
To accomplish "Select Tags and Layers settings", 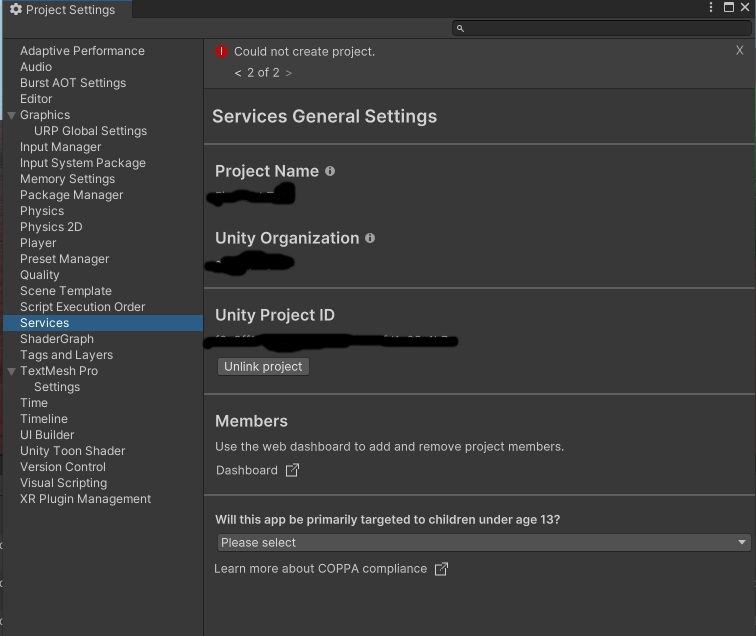I will tap(67, 355).
